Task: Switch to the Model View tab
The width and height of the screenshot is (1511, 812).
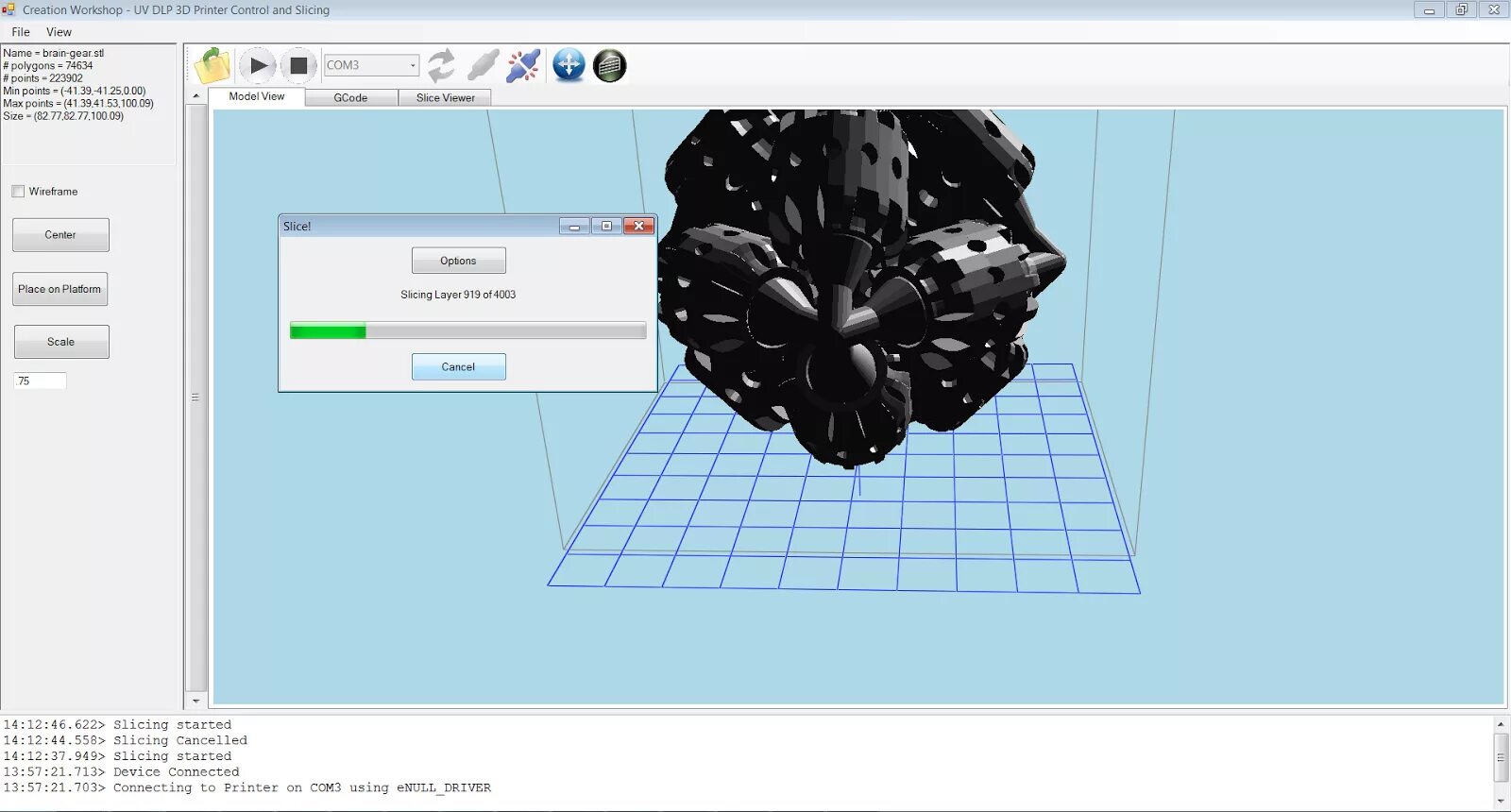Action: (x=257, y=96)
